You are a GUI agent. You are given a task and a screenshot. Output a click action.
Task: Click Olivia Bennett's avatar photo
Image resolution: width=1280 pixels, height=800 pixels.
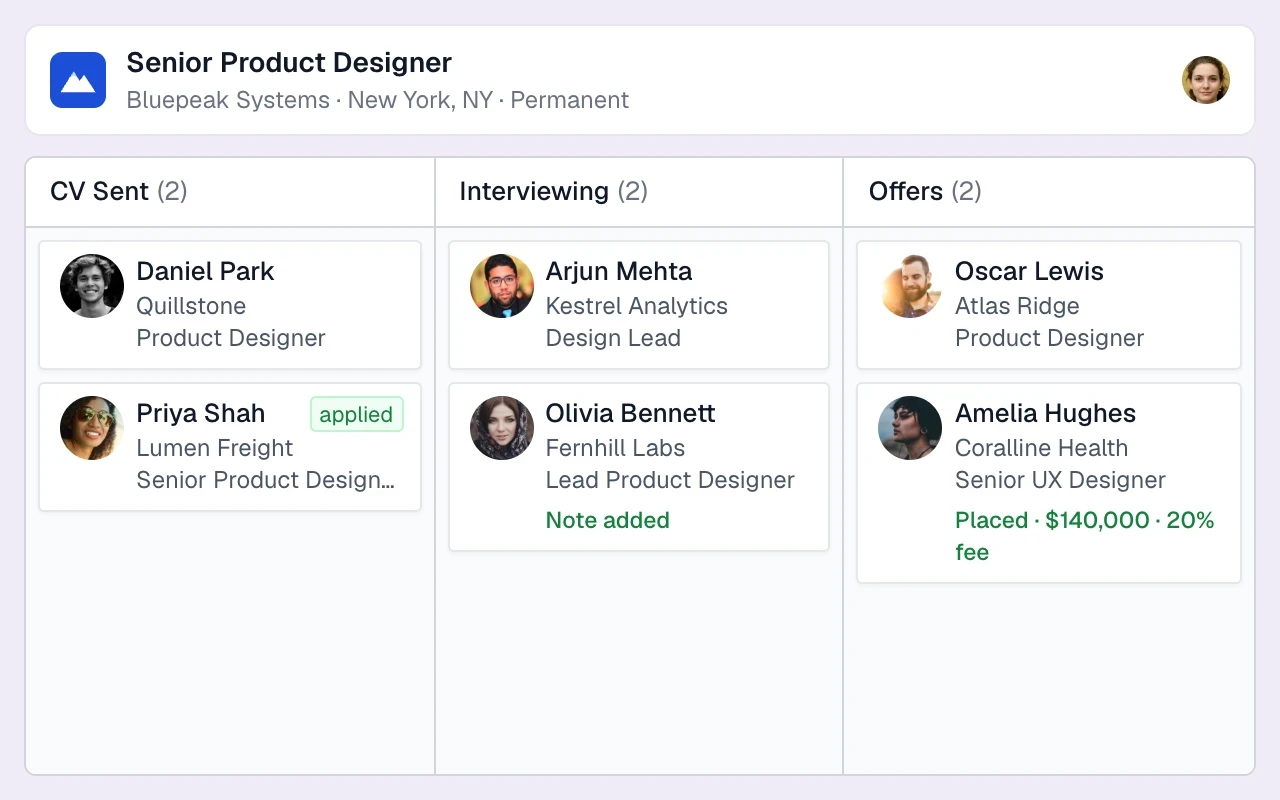pyautogui.click(x=502, y=428)
